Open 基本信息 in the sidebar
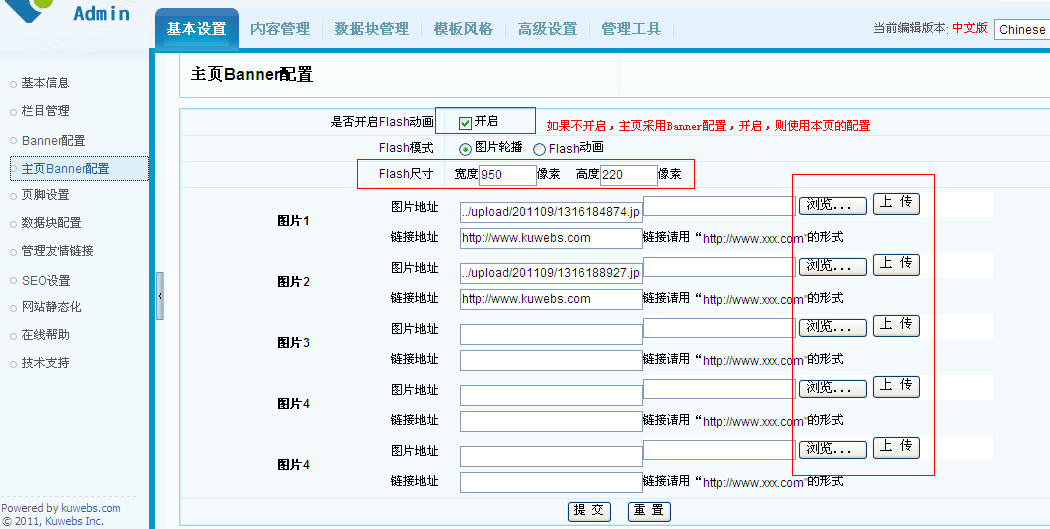The image size is (1050, 529). (x=45, y=83)
